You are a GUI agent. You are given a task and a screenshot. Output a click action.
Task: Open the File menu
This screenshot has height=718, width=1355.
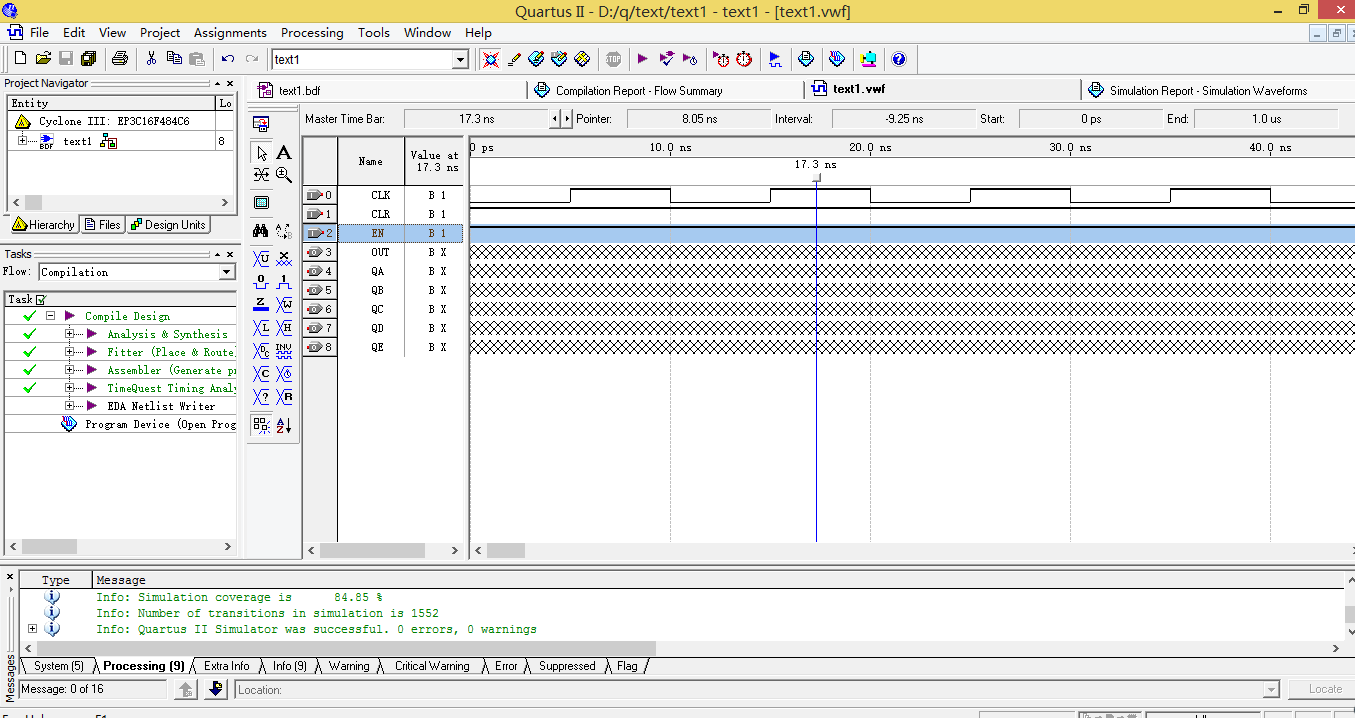pyautogui.click(x=39, y=33)
